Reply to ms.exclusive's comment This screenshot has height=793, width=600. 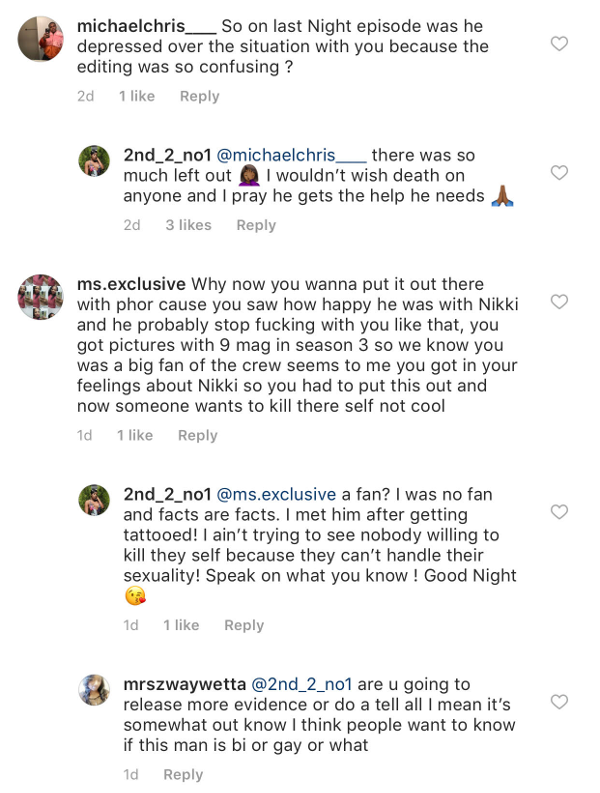point(197,435)
